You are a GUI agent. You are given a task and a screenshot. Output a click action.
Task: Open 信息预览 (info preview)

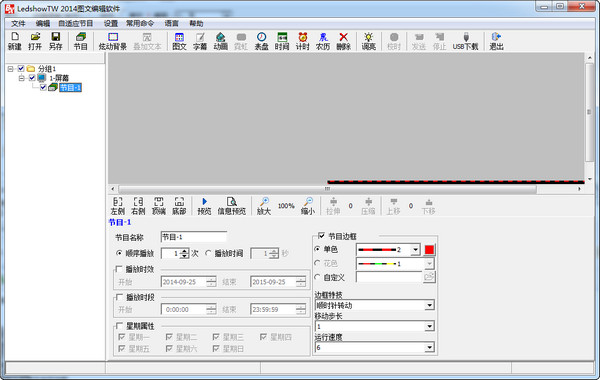232,205
